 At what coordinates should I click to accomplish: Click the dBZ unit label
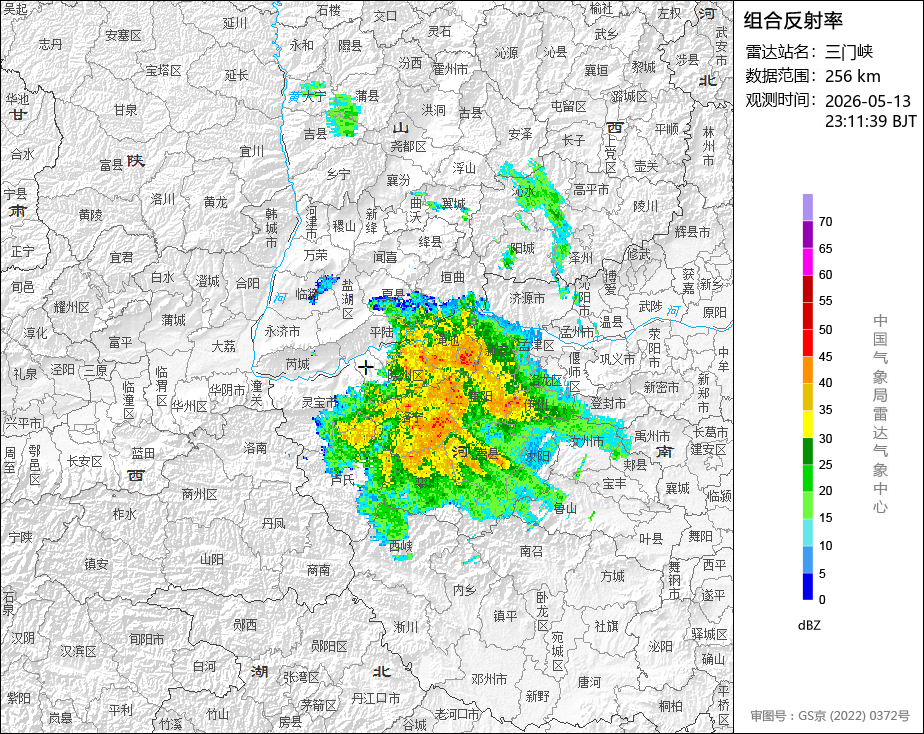[x=809, y=626]
